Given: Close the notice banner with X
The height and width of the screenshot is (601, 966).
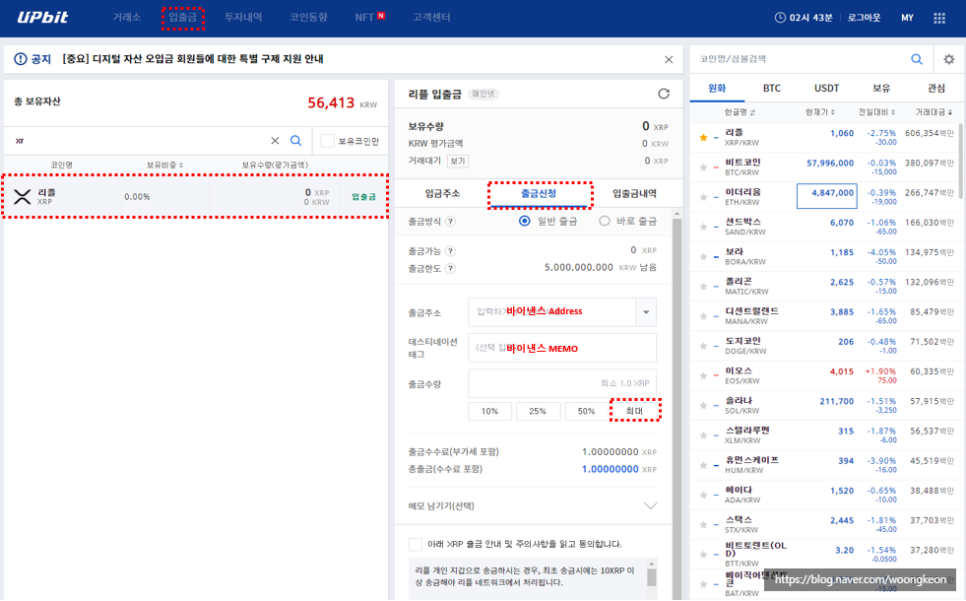Looking at the screenshot, I should pyautogui.click(x=668, y=59).
